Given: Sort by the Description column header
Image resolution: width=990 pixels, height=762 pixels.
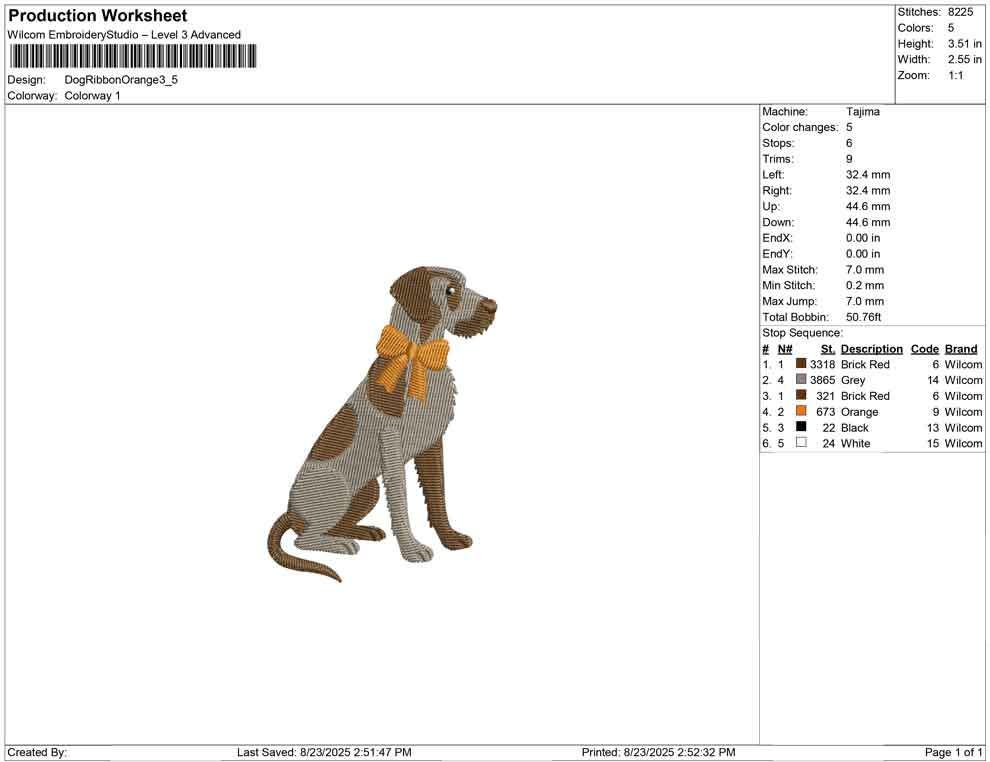Looking at the screenshot, I should pos(871,348).
